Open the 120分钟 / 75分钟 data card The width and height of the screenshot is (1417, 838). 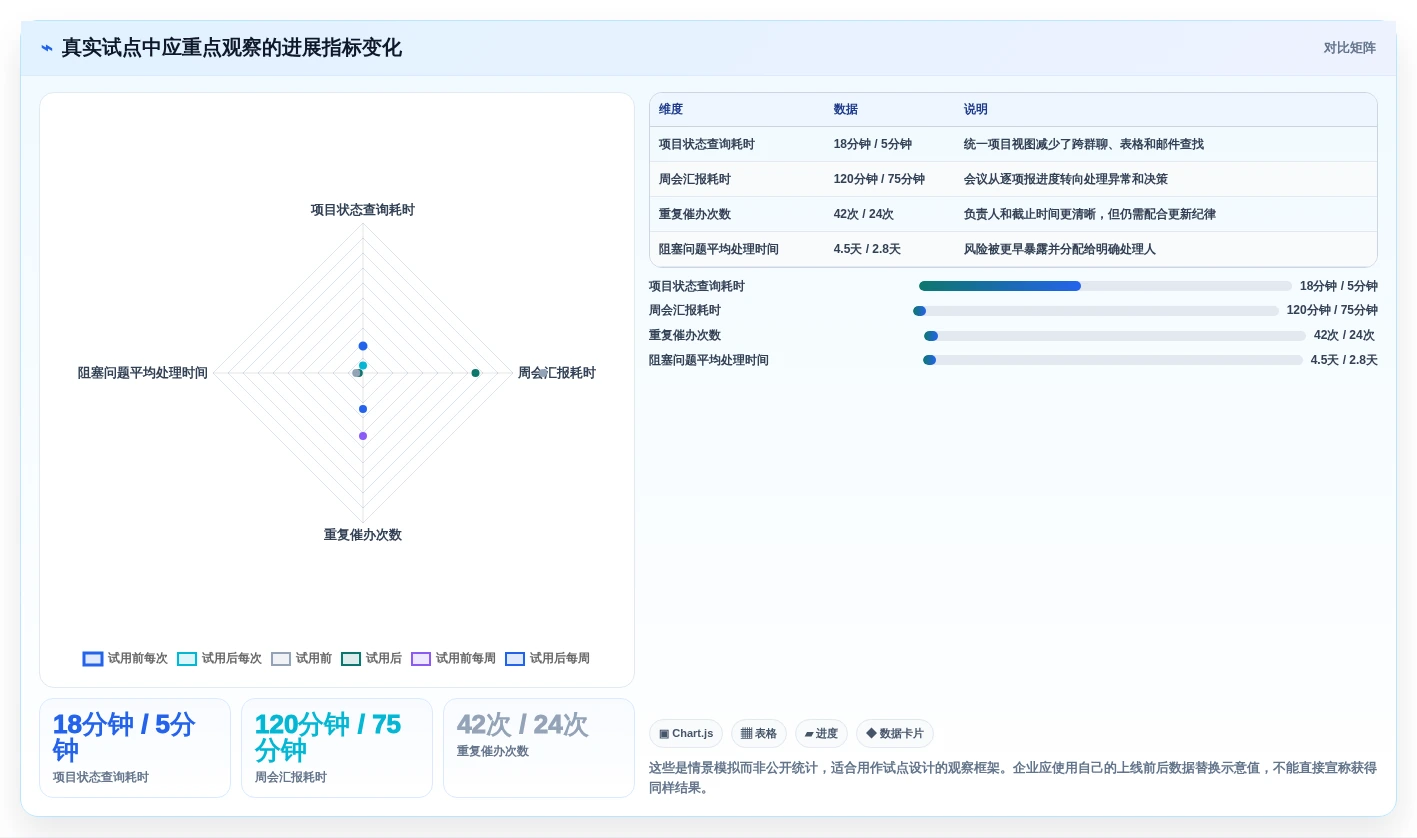[337, 748]
